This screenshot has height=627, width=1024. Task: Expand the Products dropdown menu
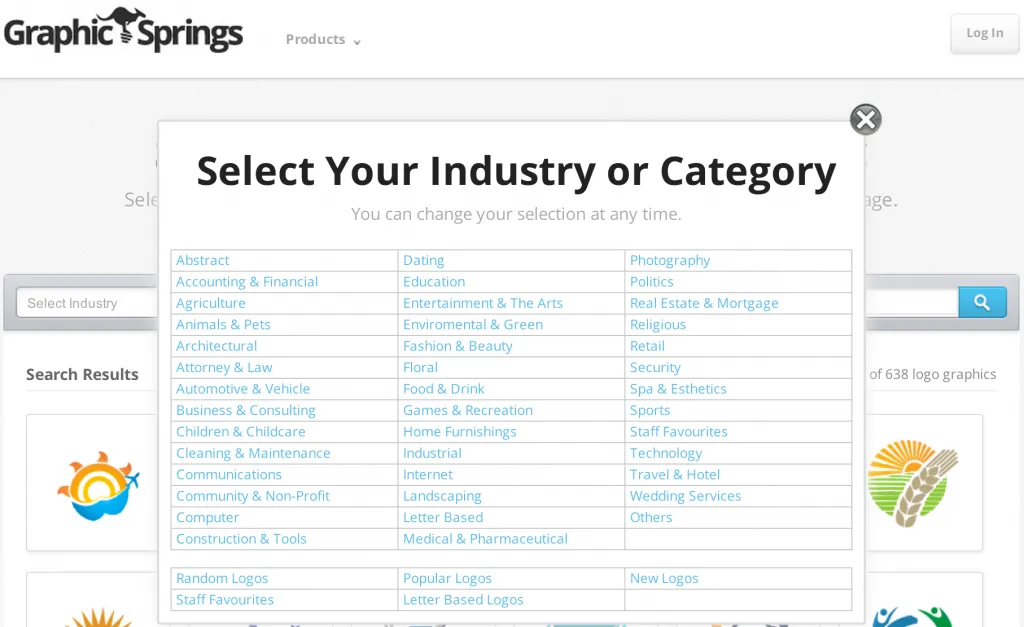[323, 40]
